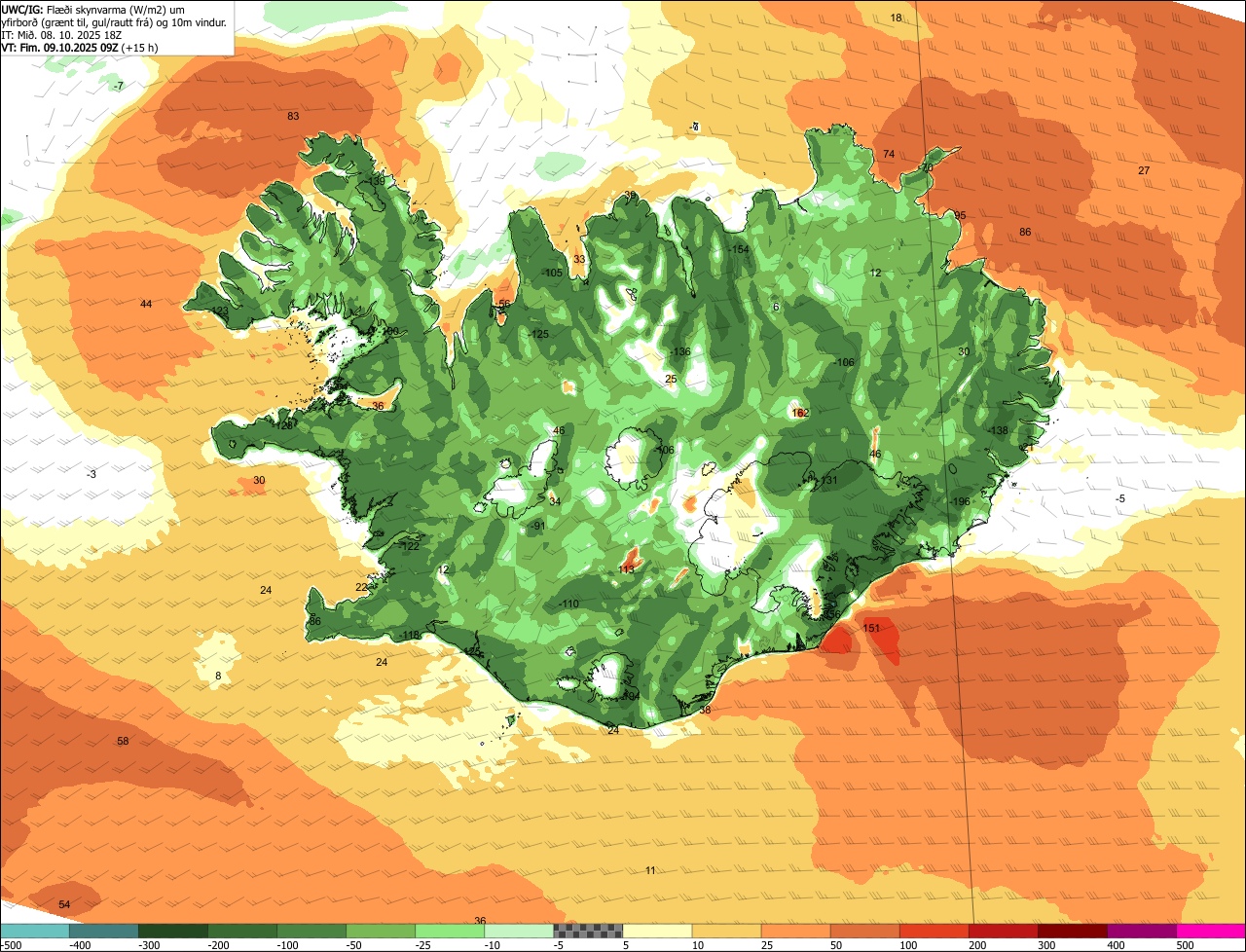Image resolution: width=1246 pixels, height=952 pixels.
Task: Select the value 27 in northeast ocean
Action: pyautogui.click(x=1144, y=171)
